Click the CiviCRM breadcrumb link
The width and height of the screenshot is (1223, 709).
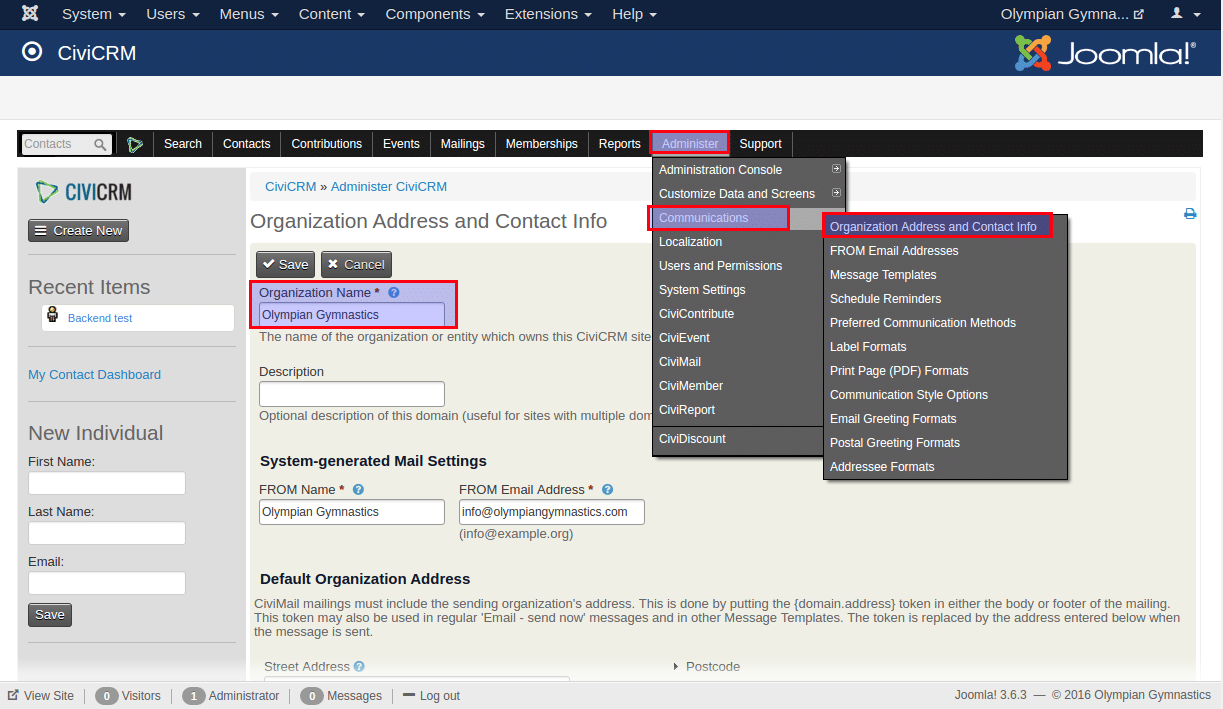[x=290, y=187]
